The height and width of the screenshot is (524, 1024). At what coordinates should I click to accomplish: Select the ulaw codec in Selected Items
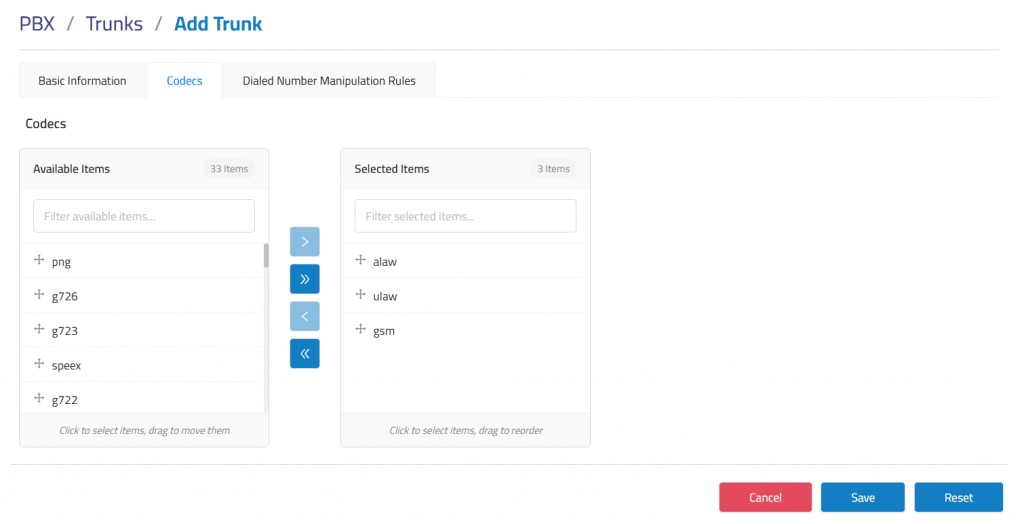385,296
